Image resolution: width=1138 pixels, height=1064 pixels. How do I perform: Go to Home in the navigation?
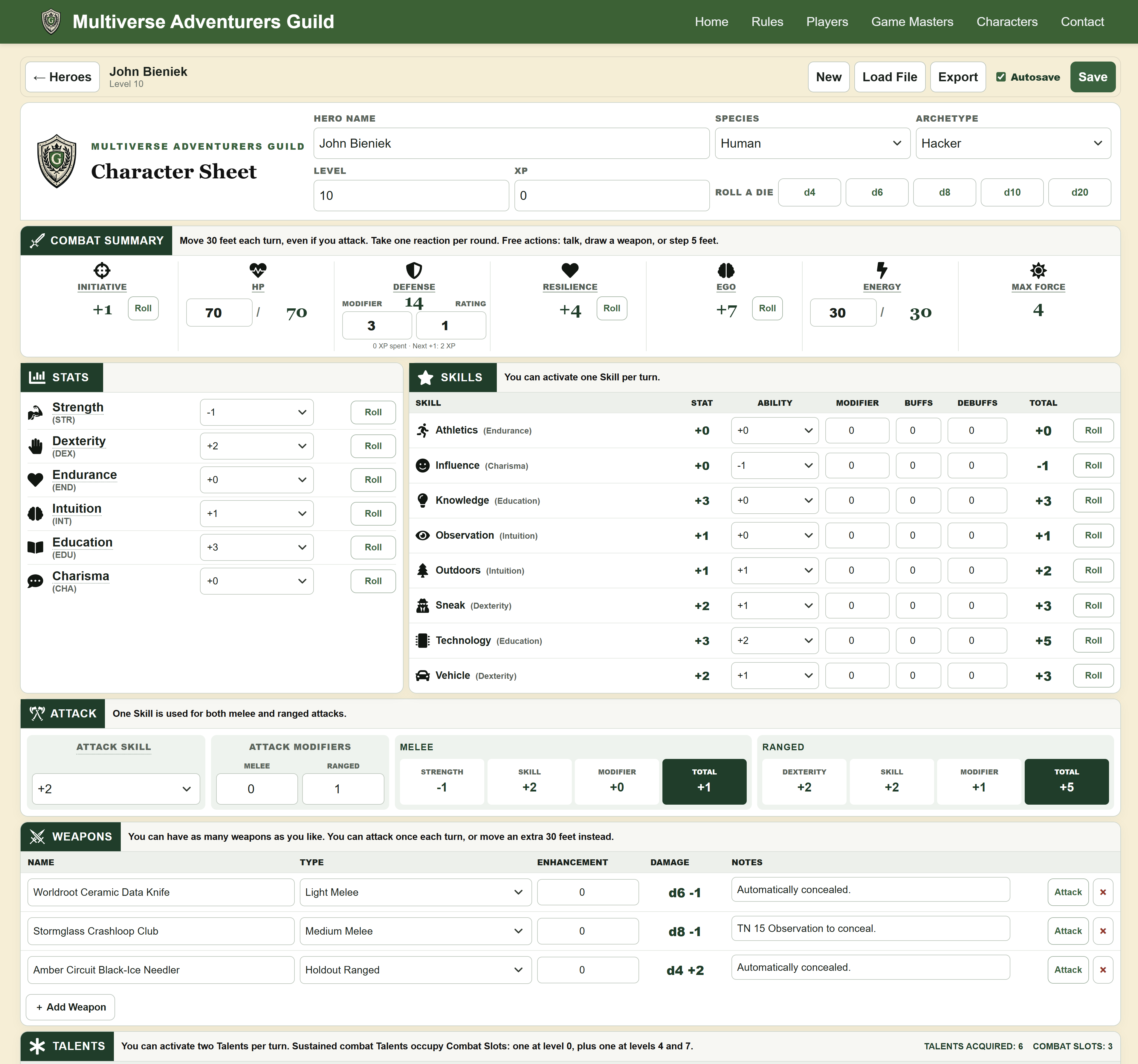pyautogui.click(x=711, y=22)
